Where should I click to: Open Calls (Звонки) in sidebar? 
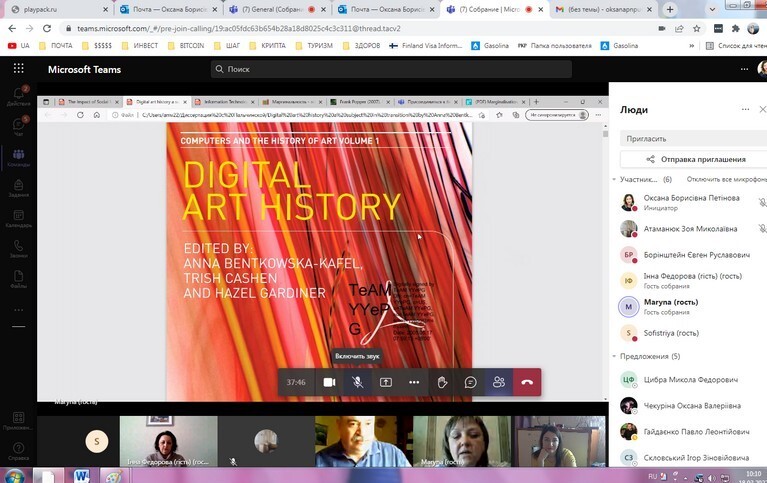[19, 249]
